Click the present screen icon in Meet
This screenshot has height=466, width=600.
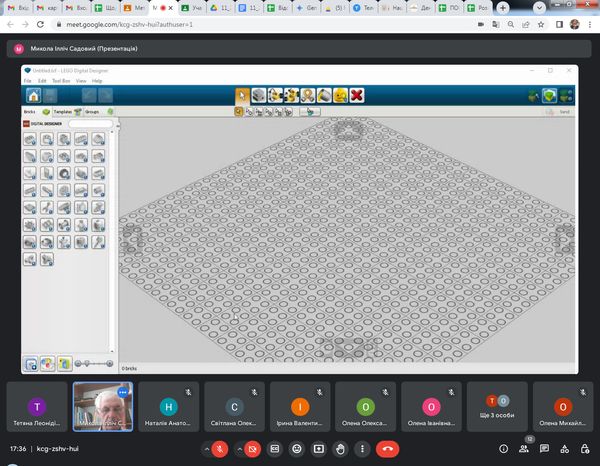(318, 449)
